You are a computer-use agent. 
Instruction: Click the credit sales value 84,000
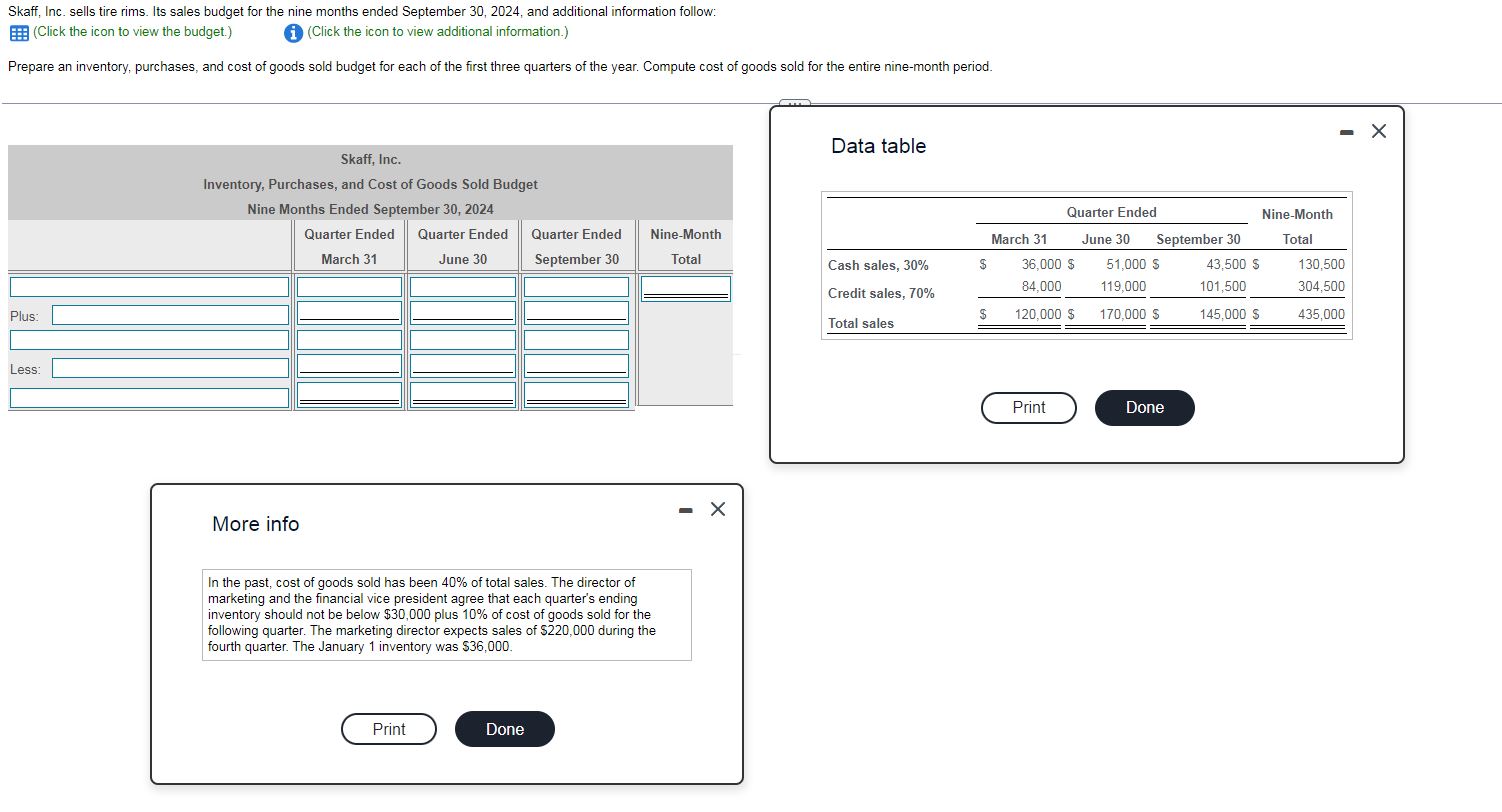[1041, 287]
